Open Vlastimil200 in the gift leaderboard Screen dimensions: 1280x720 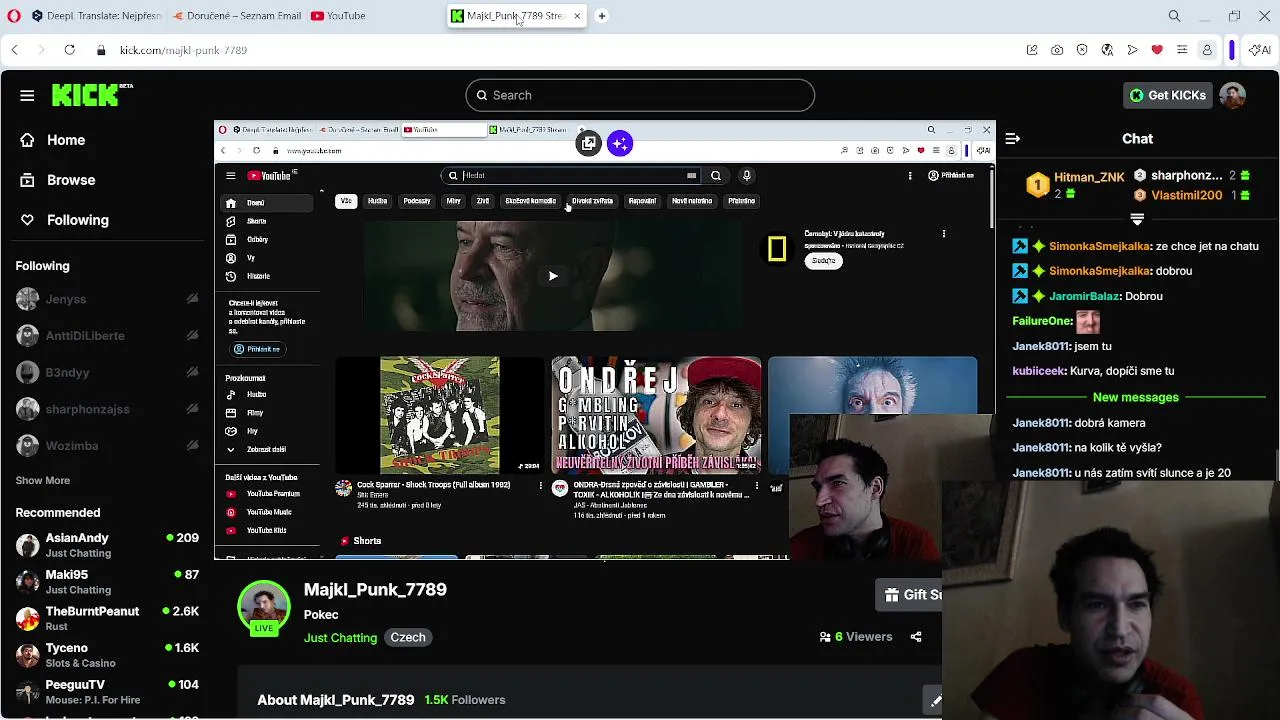coord(1187,196)
